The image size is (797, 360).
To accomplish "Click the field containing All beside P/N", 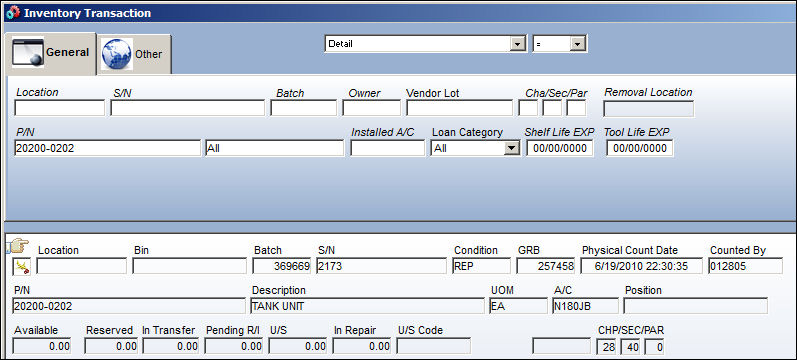I will 274,148.
